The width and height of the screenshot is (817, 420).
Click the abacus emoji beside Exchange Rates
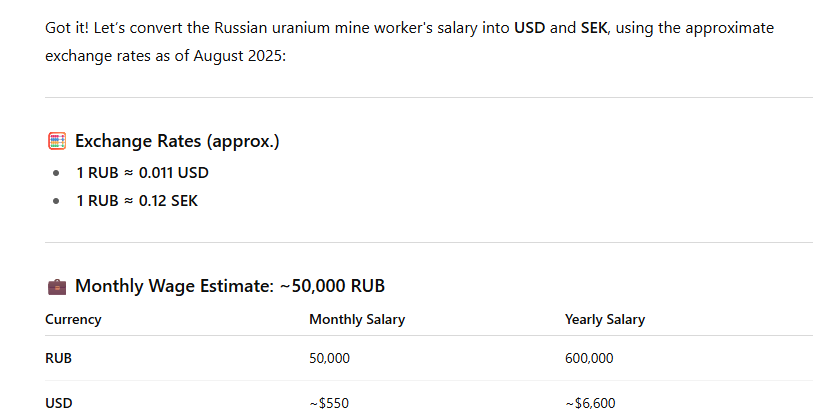point(57,141)
